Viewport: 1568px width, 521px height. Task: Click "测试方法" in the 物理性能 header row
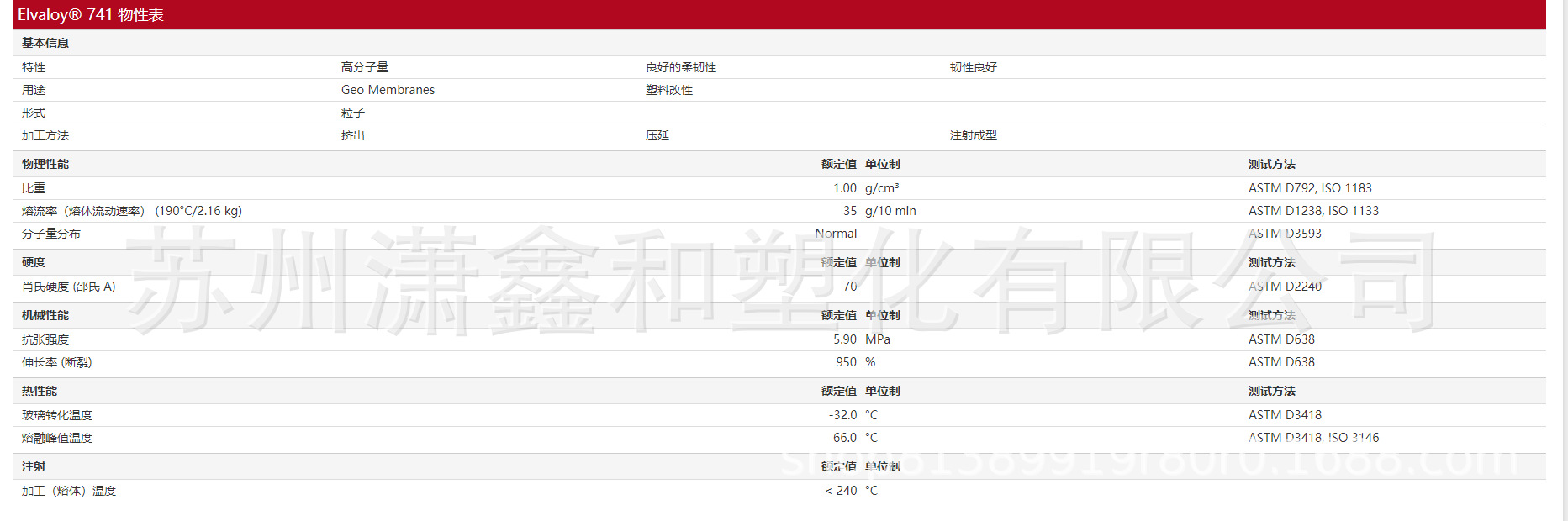[x=1272, y=164]
